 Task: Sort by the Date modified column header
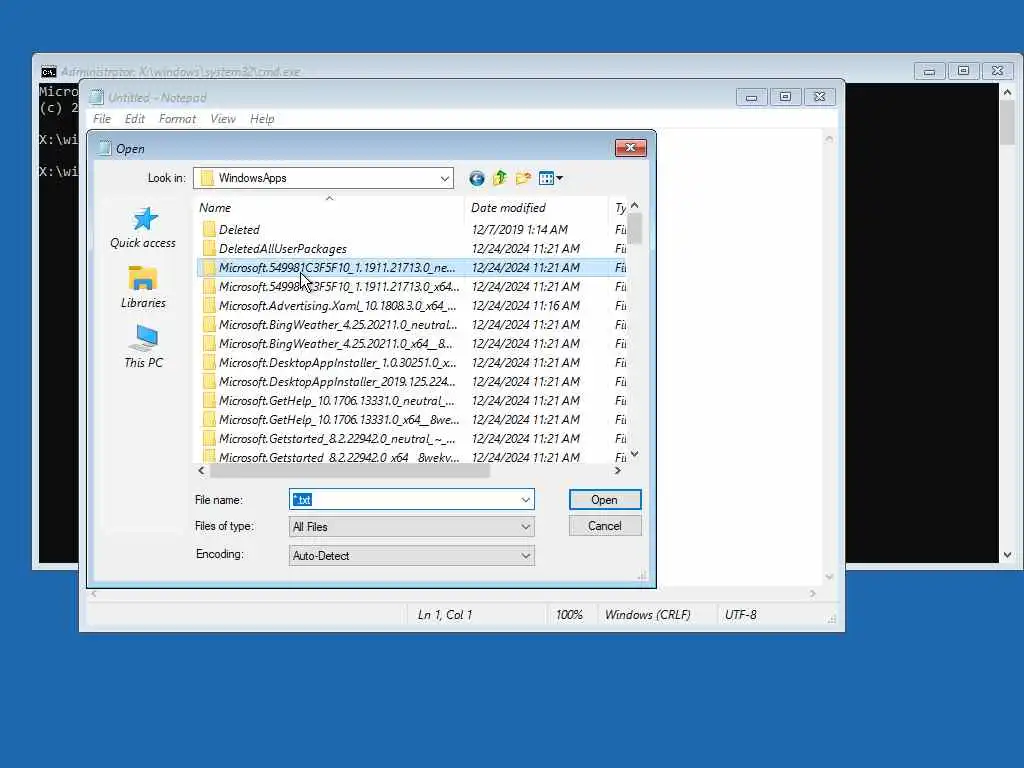(x=536, y=208)
